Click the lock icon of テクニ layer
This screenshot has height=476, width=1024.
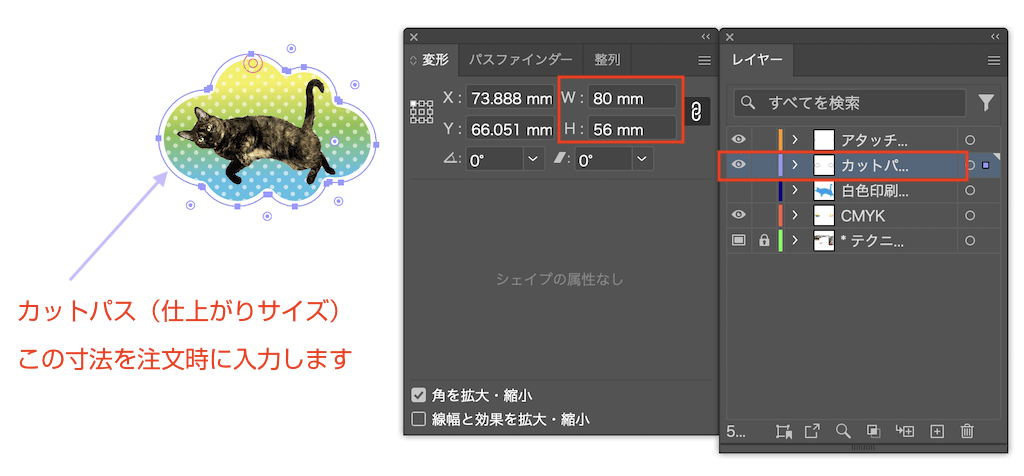tap(763, 241)
